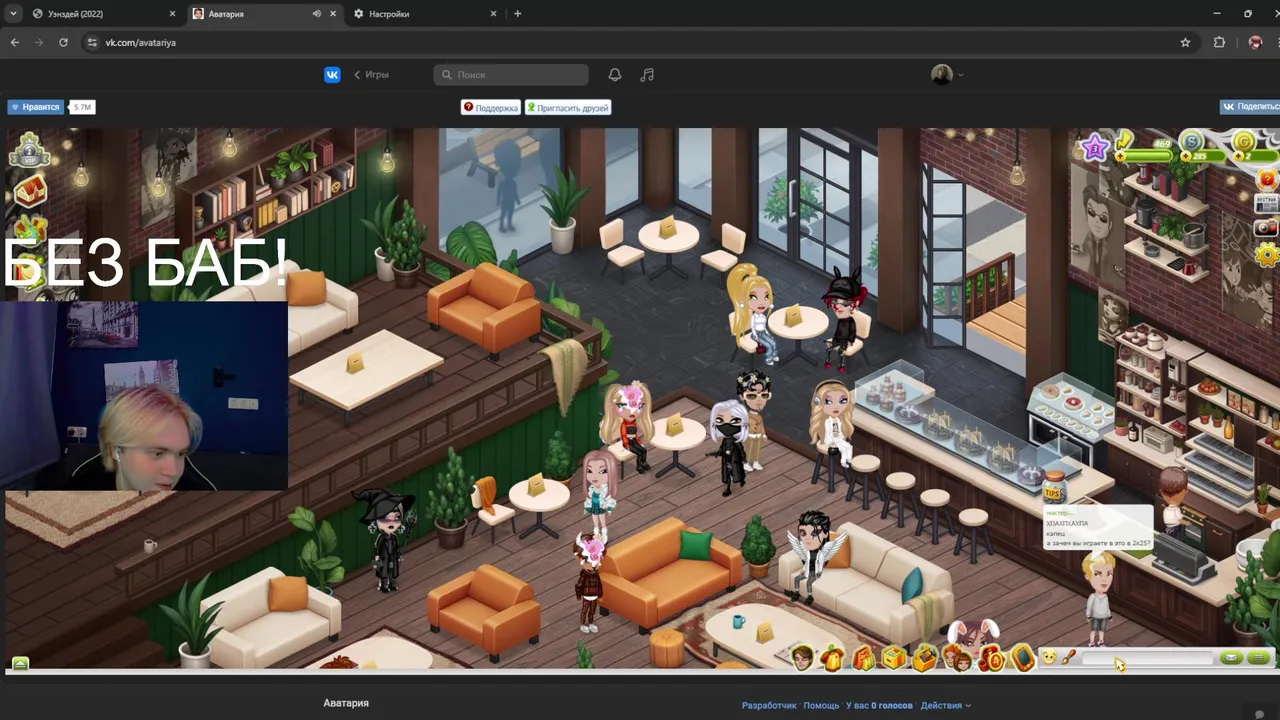1280x720 pixels.
Task: Open the avatar face profile icon
Action: [802, 657]
